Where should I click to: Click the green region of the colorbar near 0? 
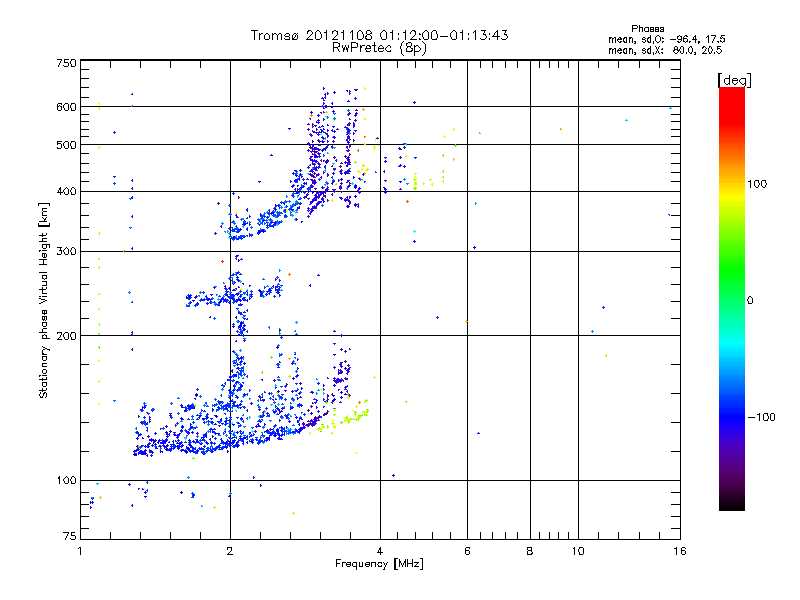coord(732,300)
